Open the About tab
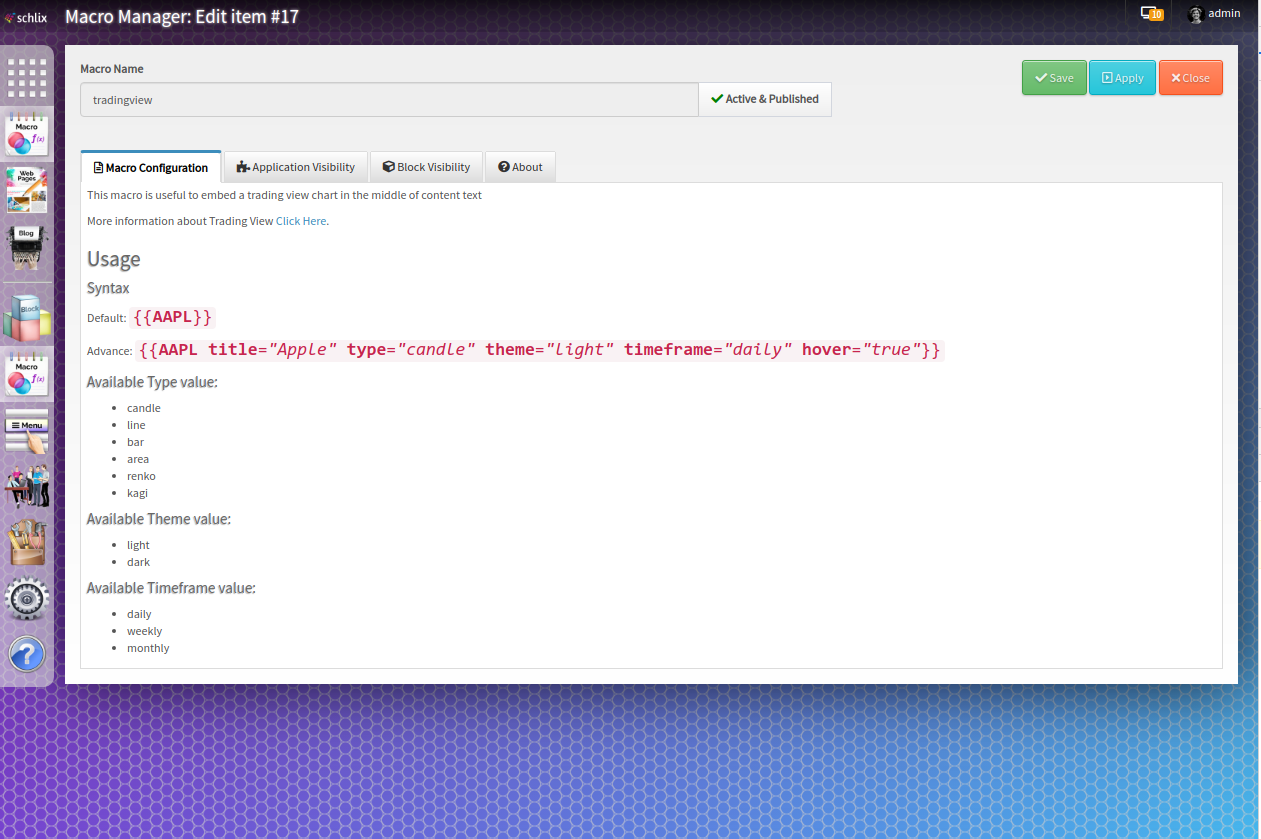The width and height of the screenshot is (1261, 839). 520,167
